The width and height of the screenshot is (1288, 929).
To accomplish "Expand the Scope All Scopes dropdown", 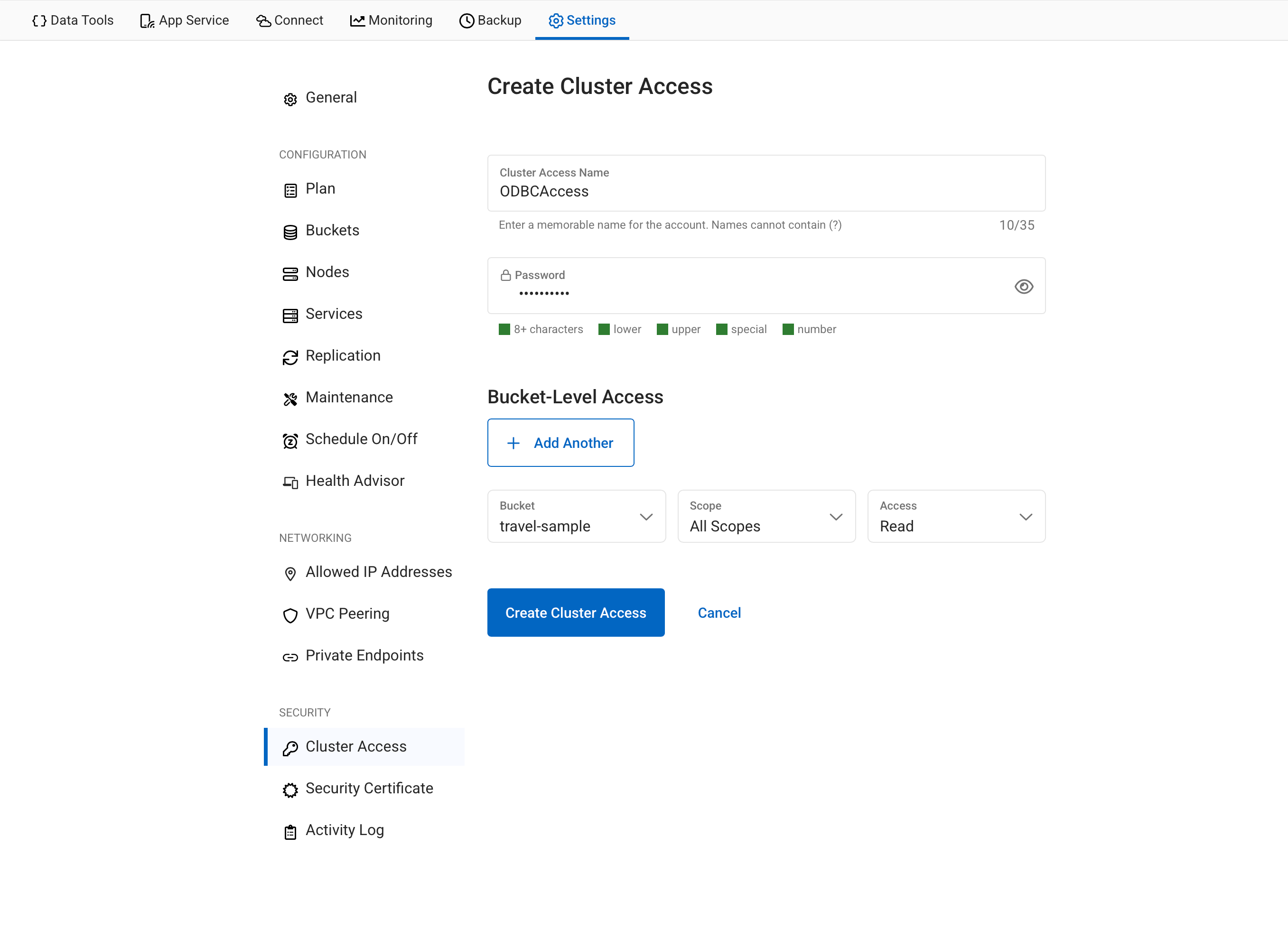I will click(766, 516).
